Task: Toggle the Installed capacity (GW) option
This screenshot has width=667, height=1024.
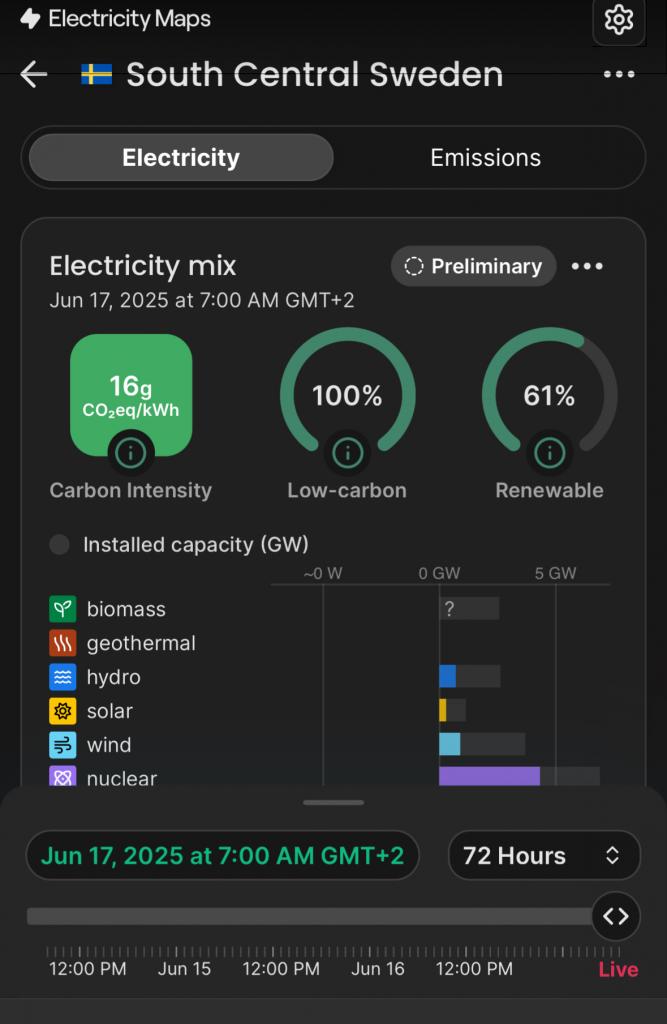Action: coord(60,545)
